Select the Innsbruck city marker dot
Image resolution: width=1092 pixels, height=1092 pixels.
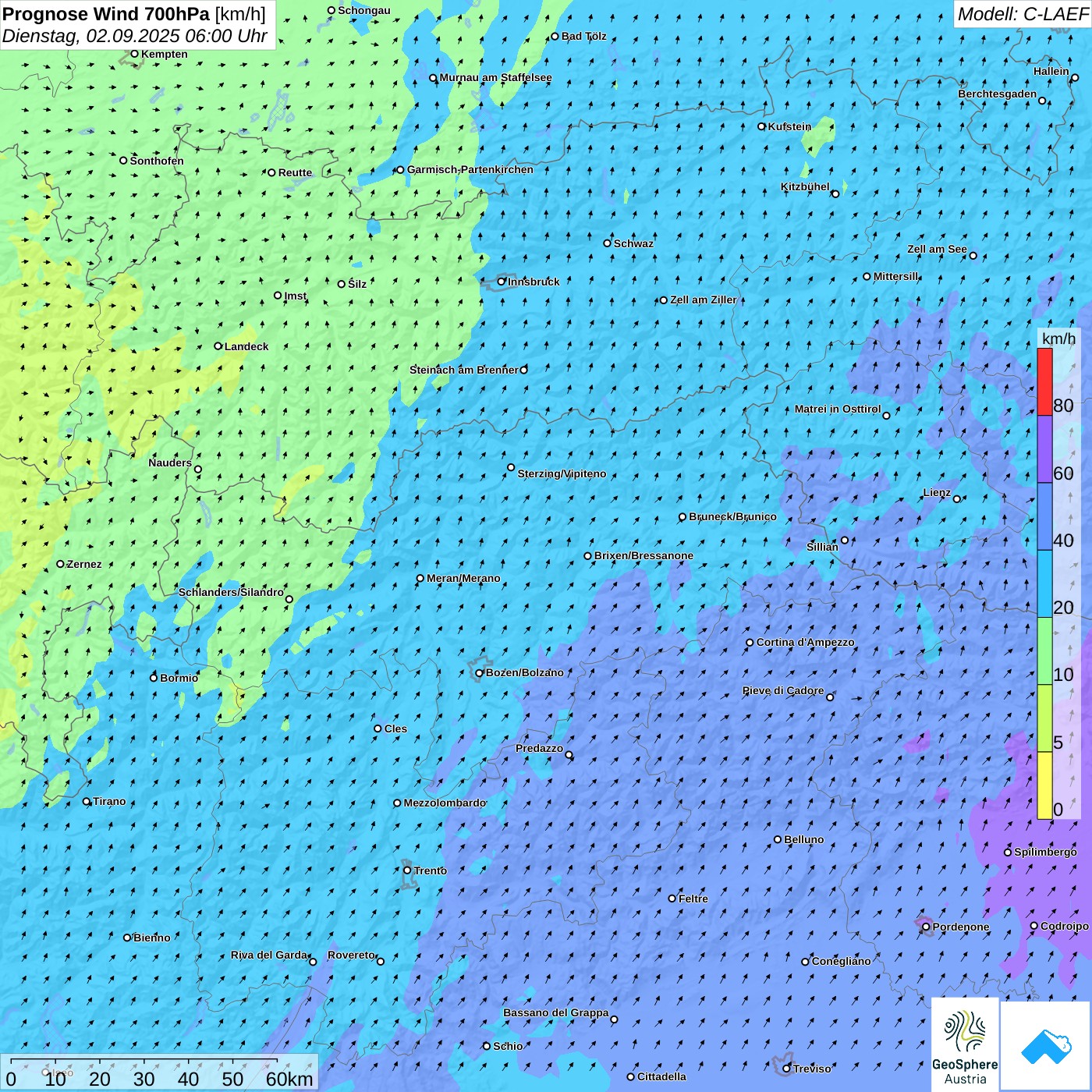(x=502, y=282)
